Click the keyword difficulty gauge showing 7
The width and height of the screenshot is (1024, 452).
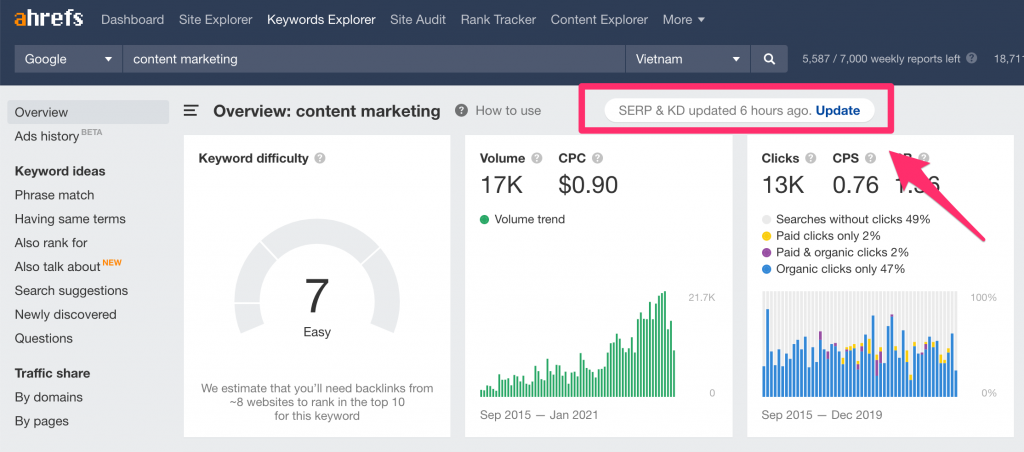coord(317,277)
